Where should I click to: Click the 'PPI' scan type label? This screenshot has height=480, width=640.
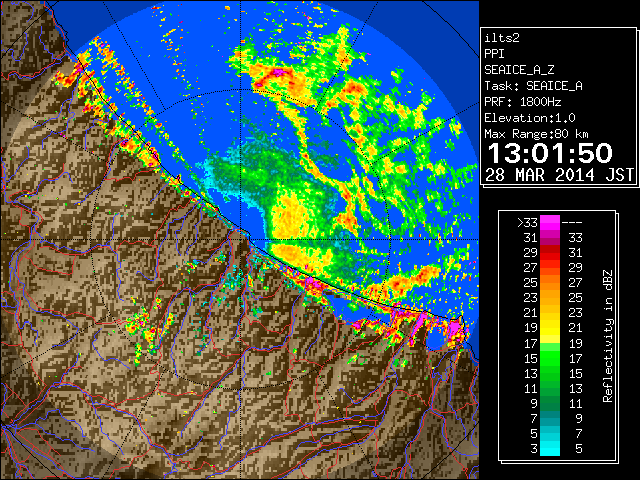[x=494, y=54]
